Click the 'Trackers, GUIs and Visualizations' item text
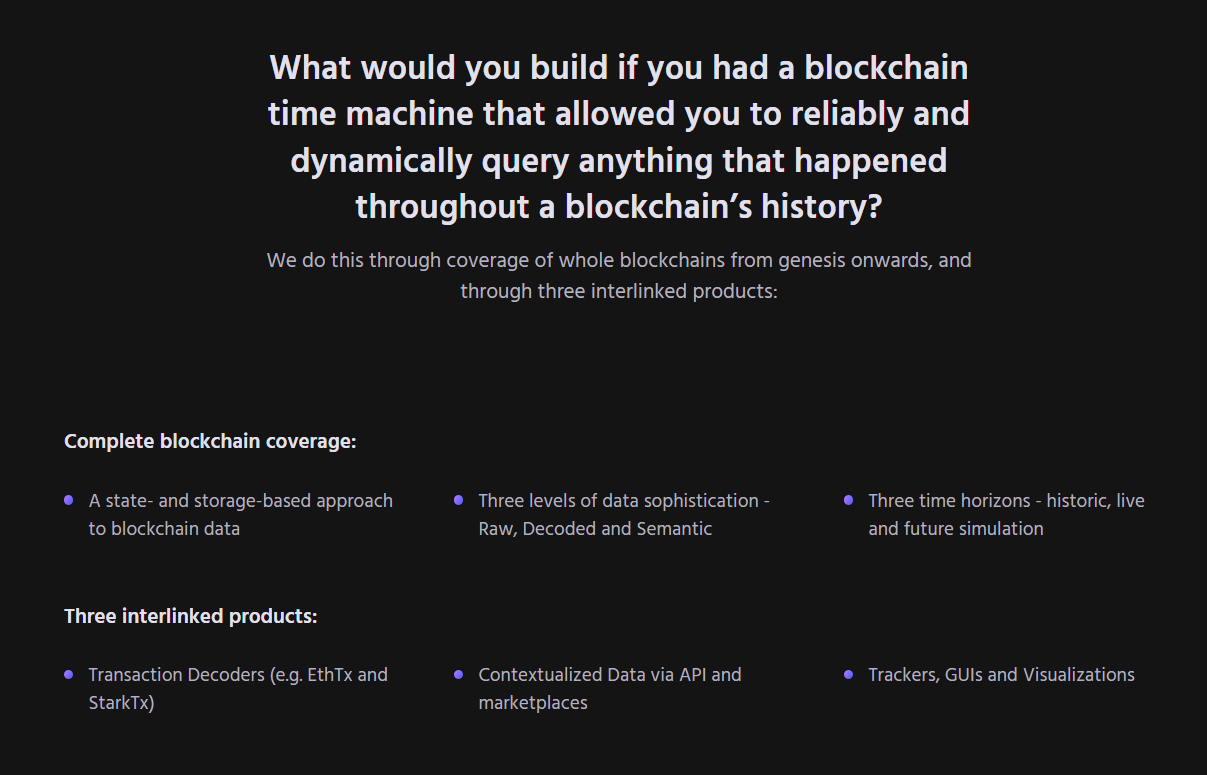The width and height of the screenshot is (1207, 775). [x=1001, y=675]
